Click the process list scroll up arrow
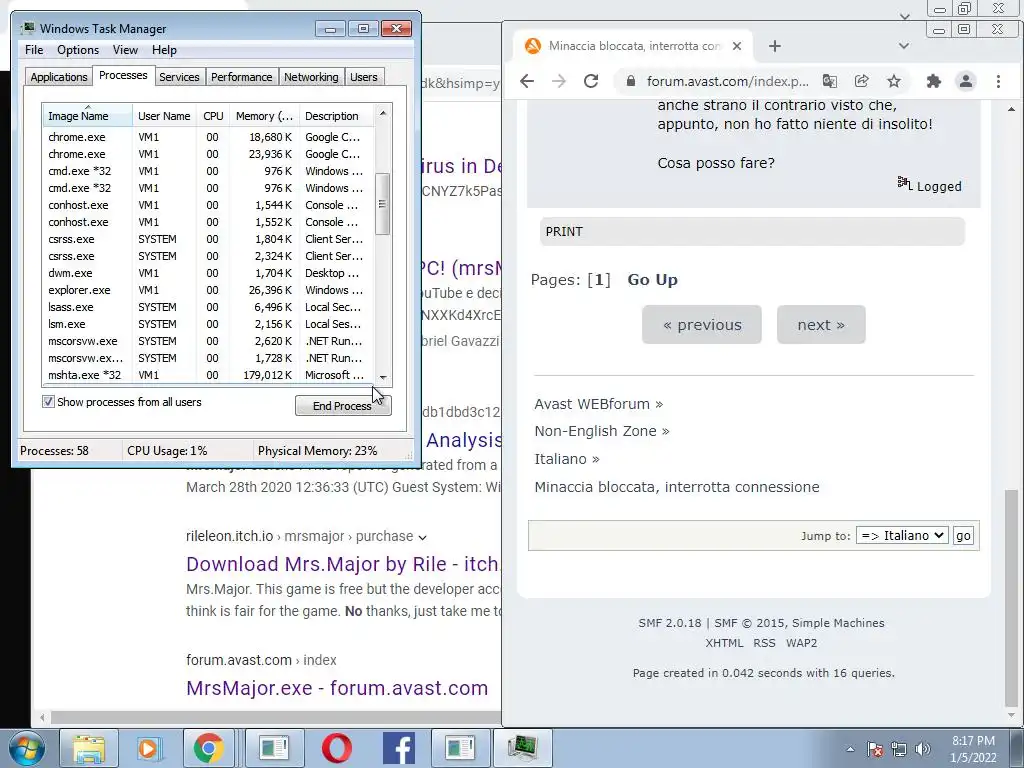 click(383, 113)
